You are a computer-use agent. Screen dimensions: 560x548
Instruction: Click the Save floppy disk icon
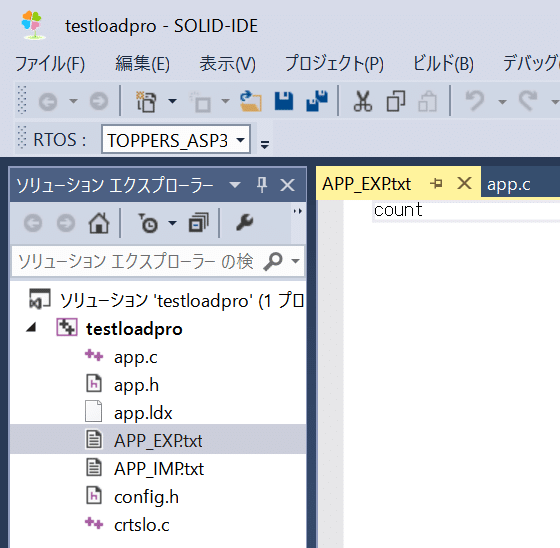coord(284,101)
